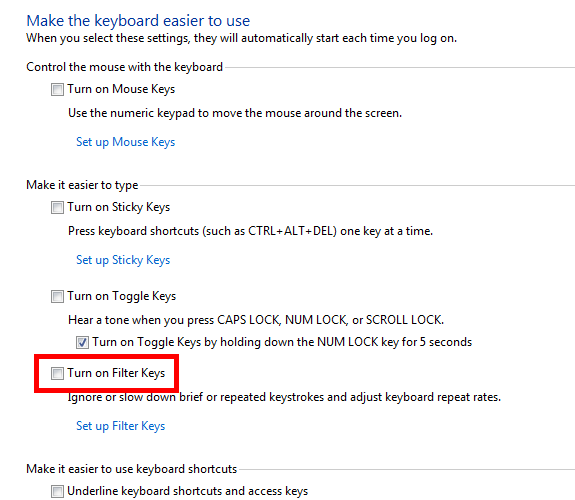Open the Set up Sticky Keys link
Image resolution: width=575 pixels, height=500 pixels.
(123, 260)
